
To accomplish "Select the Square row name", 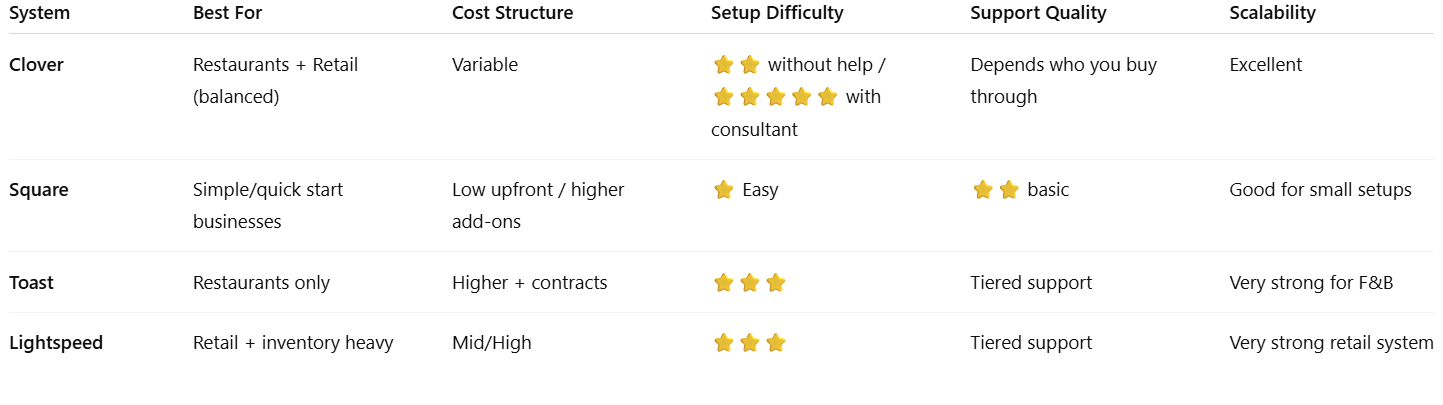I will 39,190.
